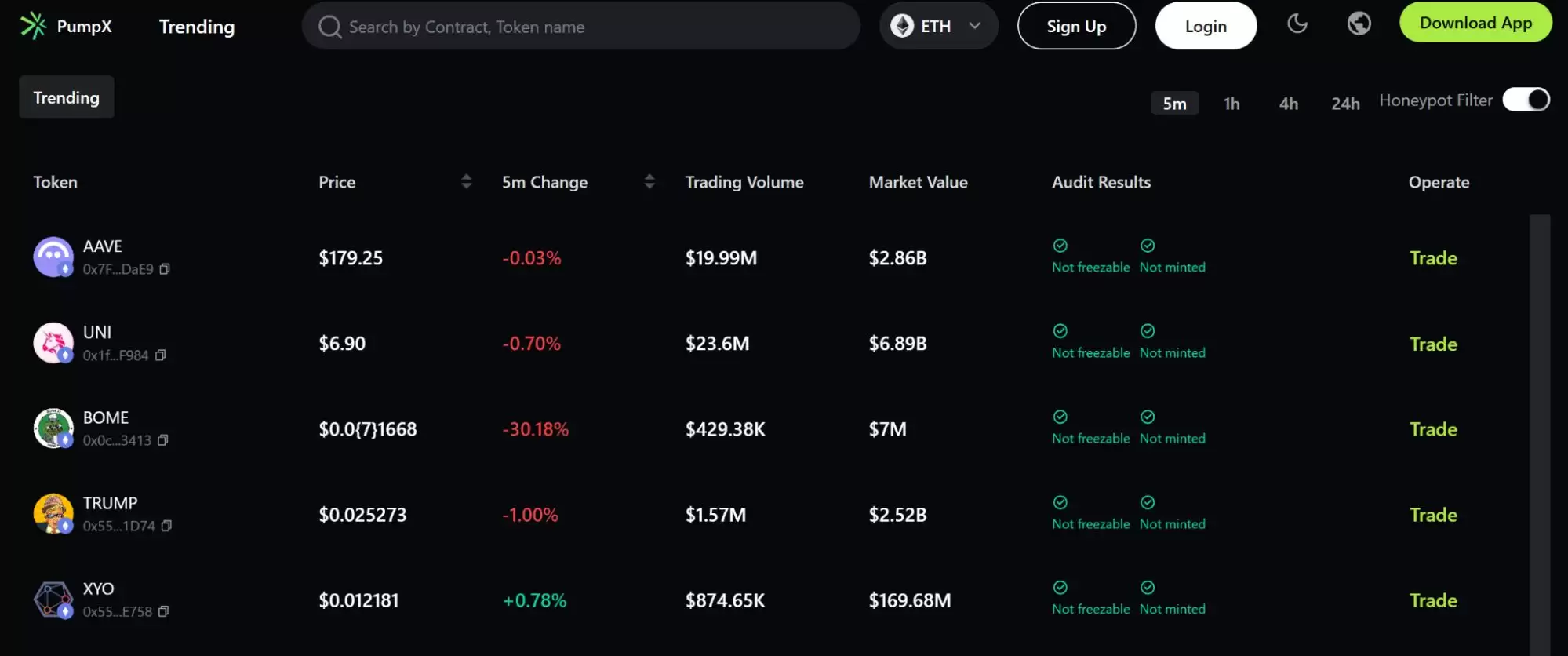Disable the Honeypot Filter switch
Image resolution: width=1568 pixels, height=656 pixels.
[x=1526, y=100]
